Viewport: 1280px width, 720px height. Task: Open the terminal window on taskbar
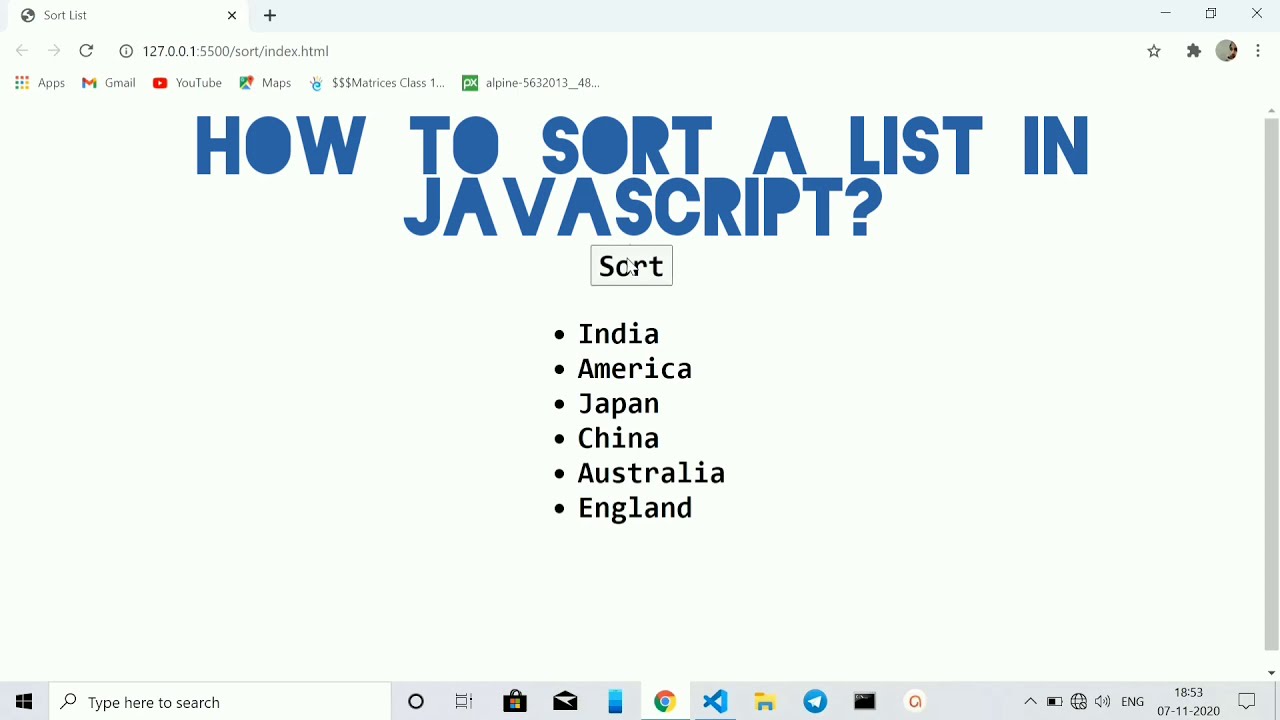(865, 702)
